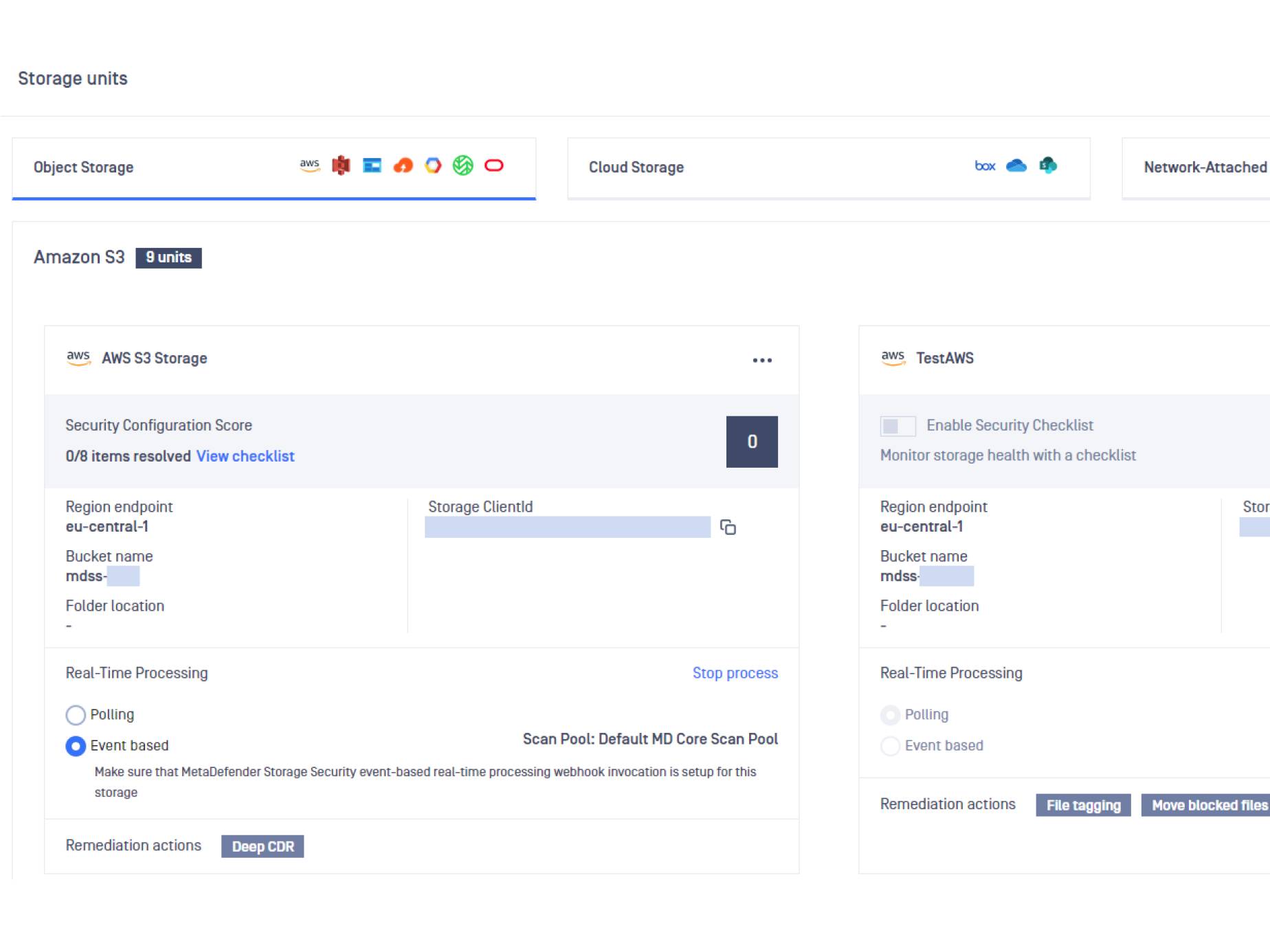The image size is (1270, 952).
Task: Select Polling for AWS S3 Storage
Action: click(x=76, y=715)
